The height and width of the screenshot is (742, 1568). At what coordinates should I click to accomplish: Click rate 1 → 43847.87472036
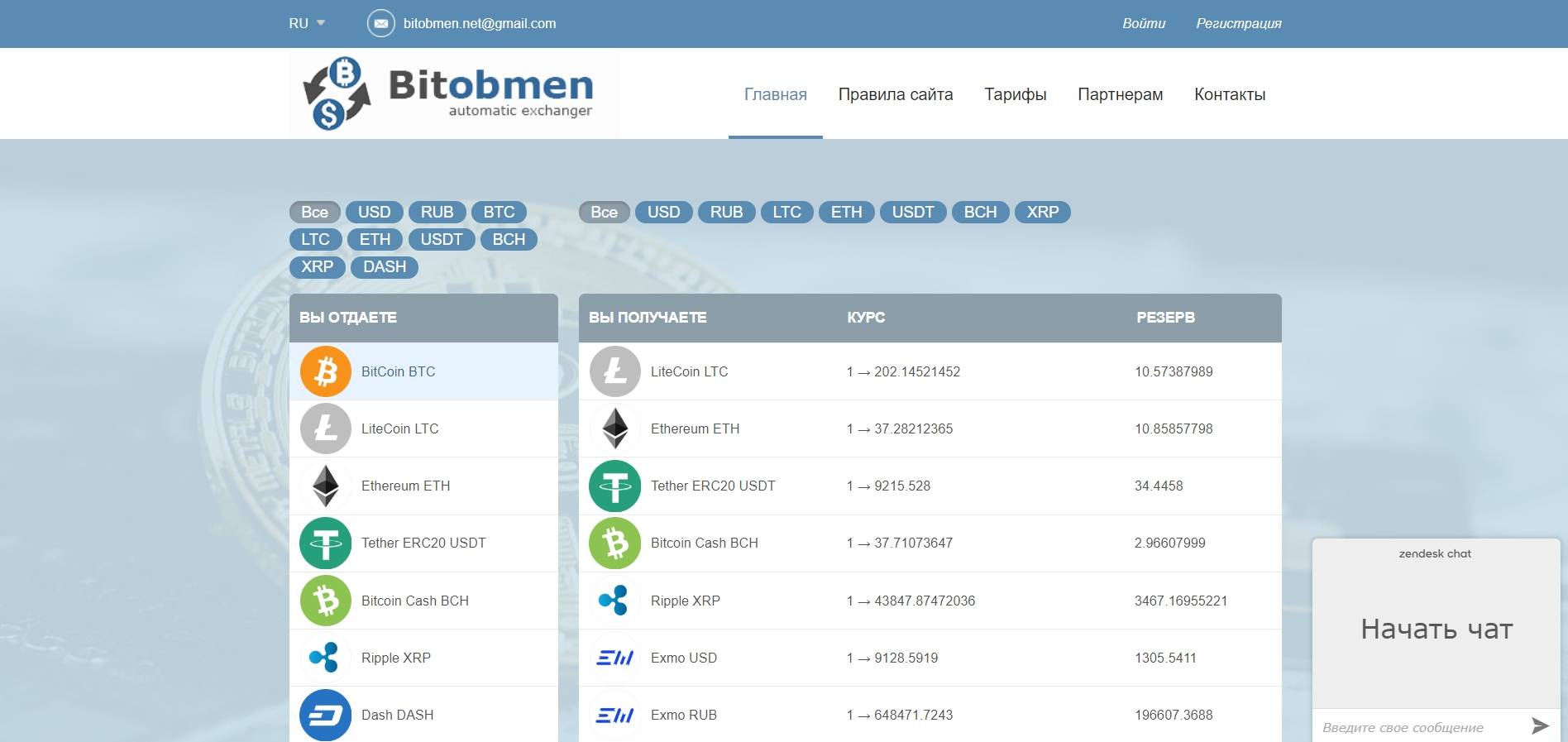911,601
